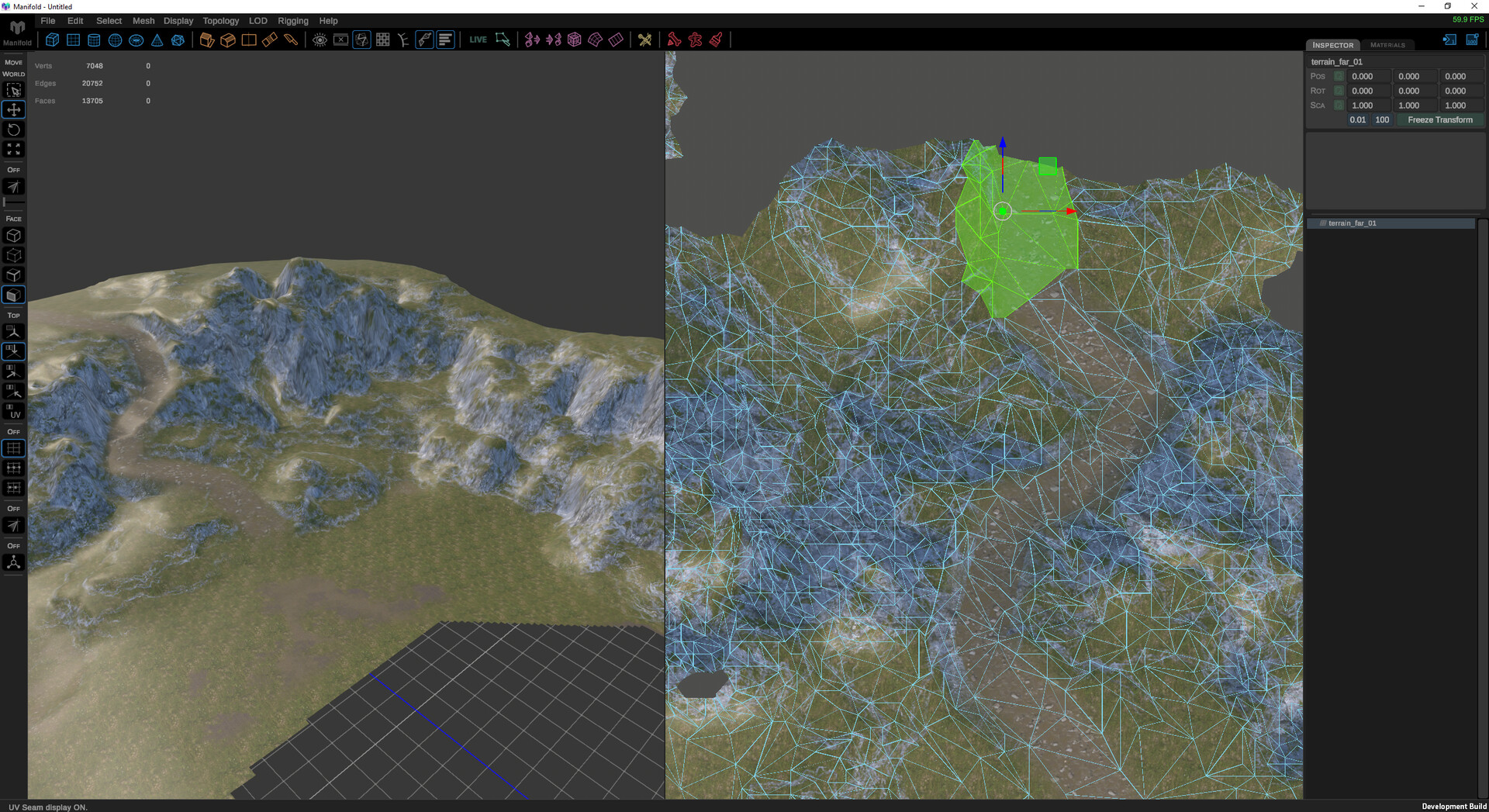1489x812 pixels.
Task: Toggle the LIVE mode button
Action: click(478, 39)
